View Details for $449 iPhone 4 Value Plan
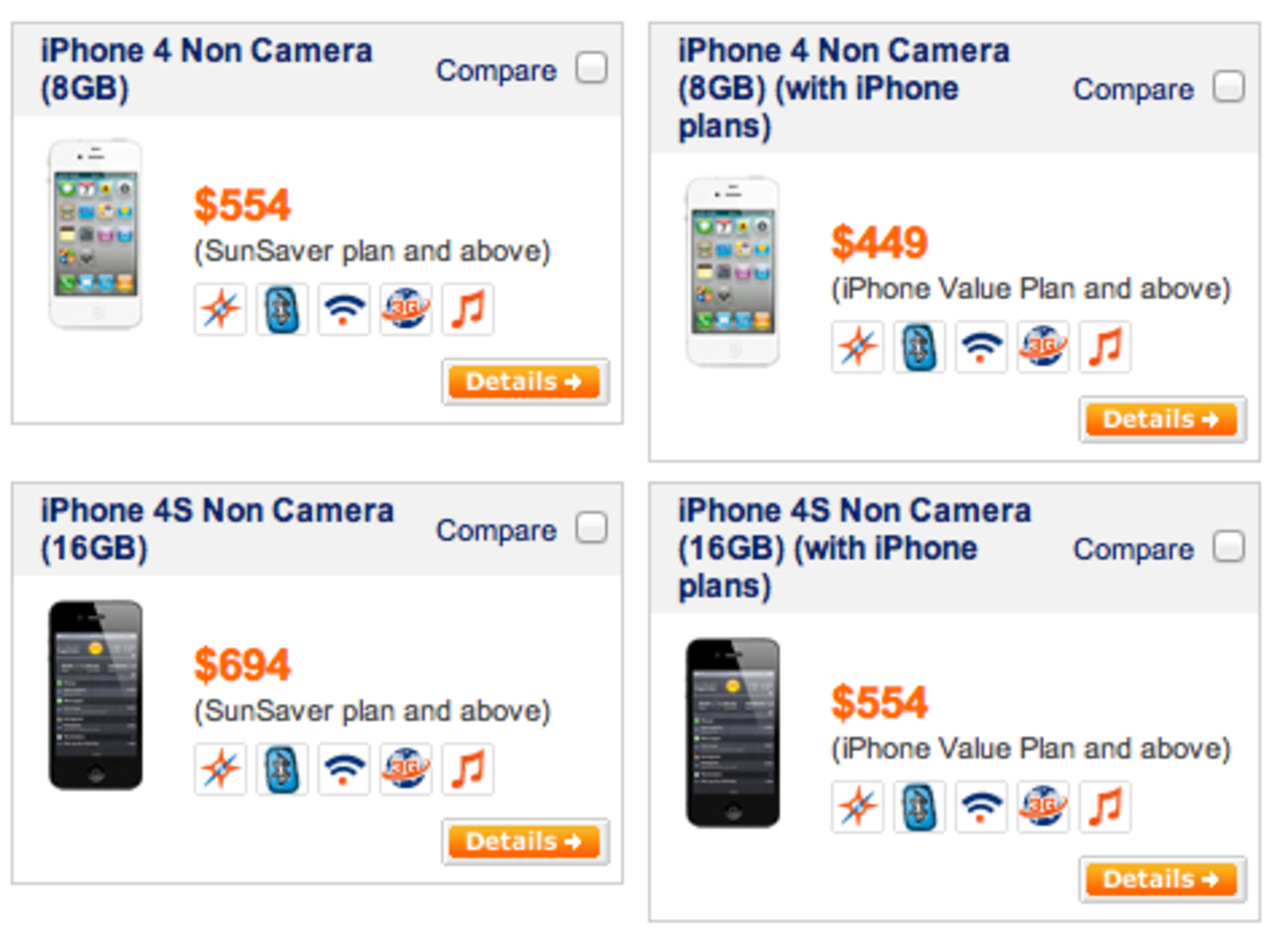 1162,420
